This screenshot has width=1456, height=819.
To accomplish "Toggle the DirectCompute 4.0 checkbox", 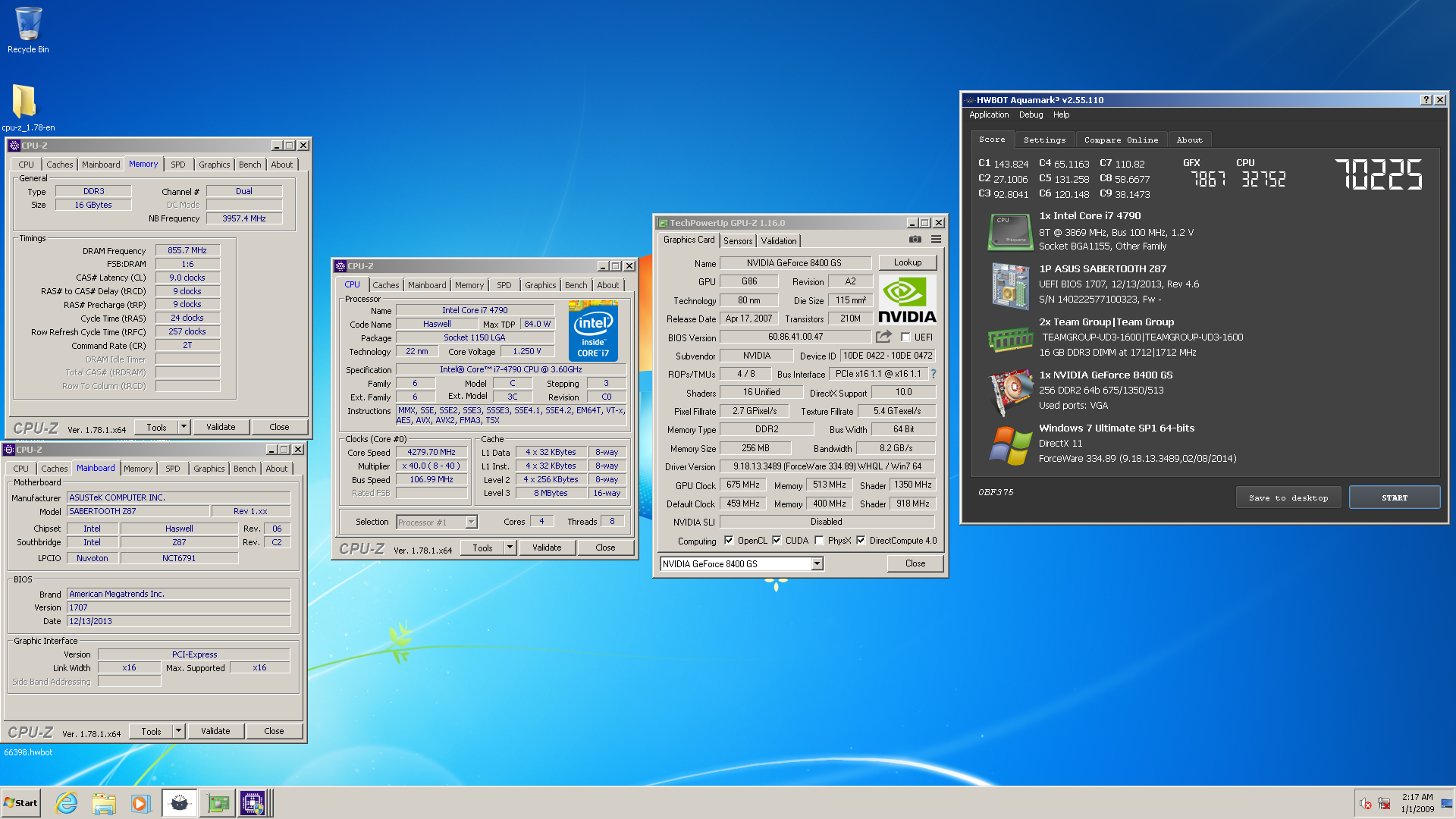I will pos(861,541).
